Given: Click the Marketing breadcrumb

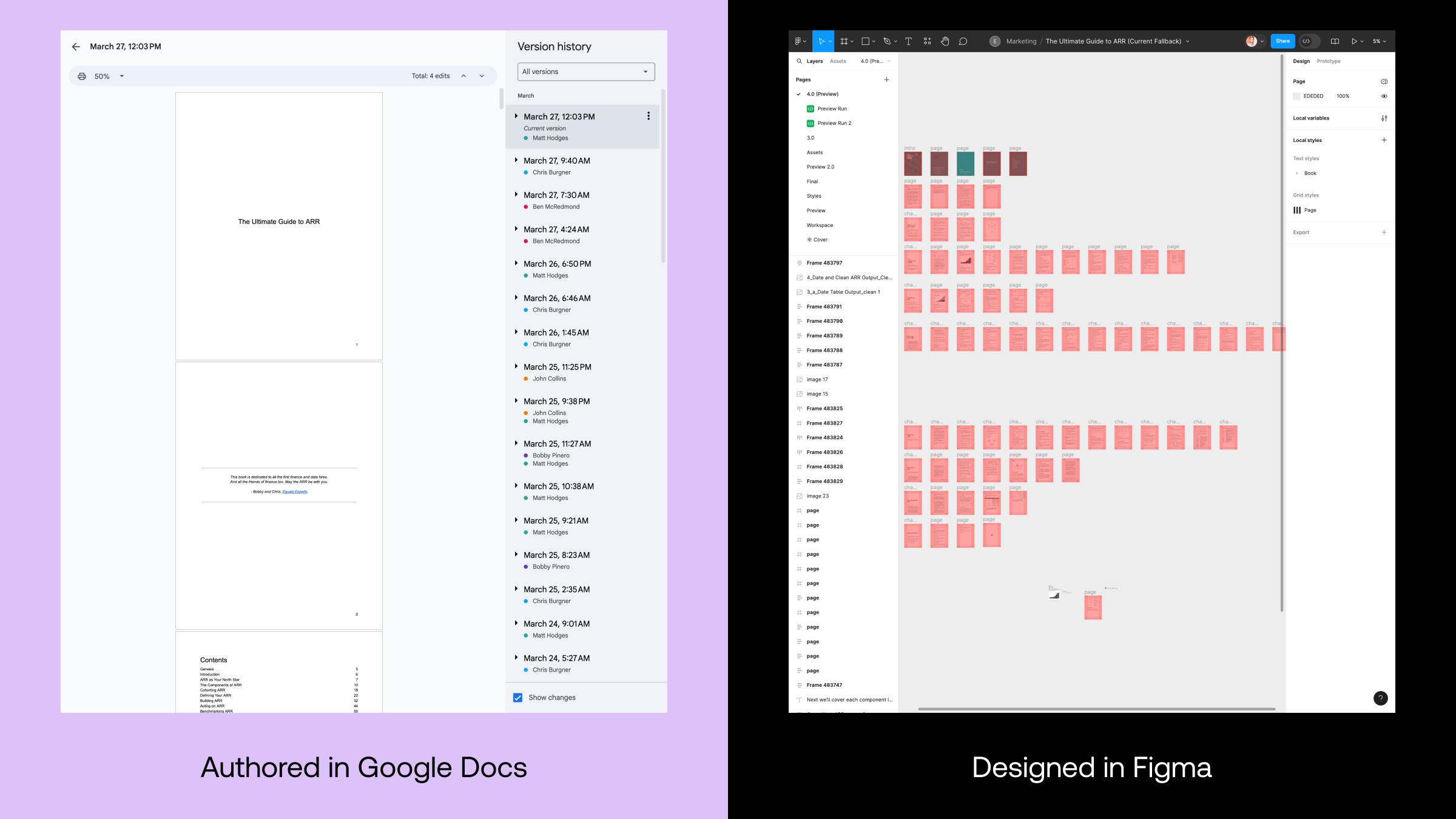Looking at the screenshot, I should pyautogui.click(x=1021, y=41).
